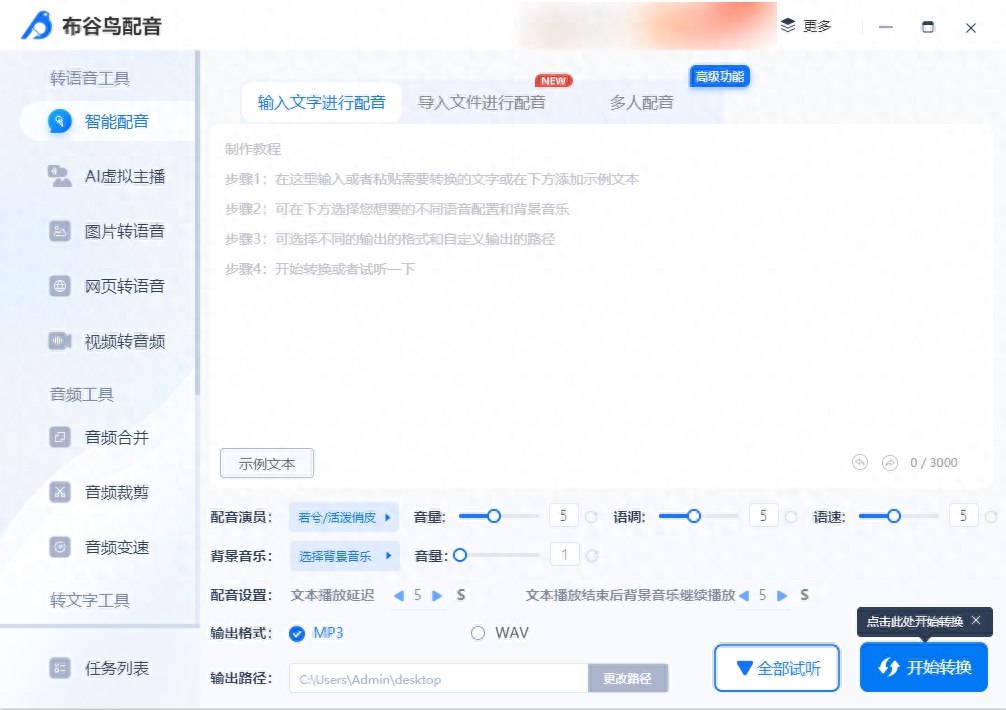1006x710 pixels.
Task: Click the 示例文本 button
Action: [267, 463]
